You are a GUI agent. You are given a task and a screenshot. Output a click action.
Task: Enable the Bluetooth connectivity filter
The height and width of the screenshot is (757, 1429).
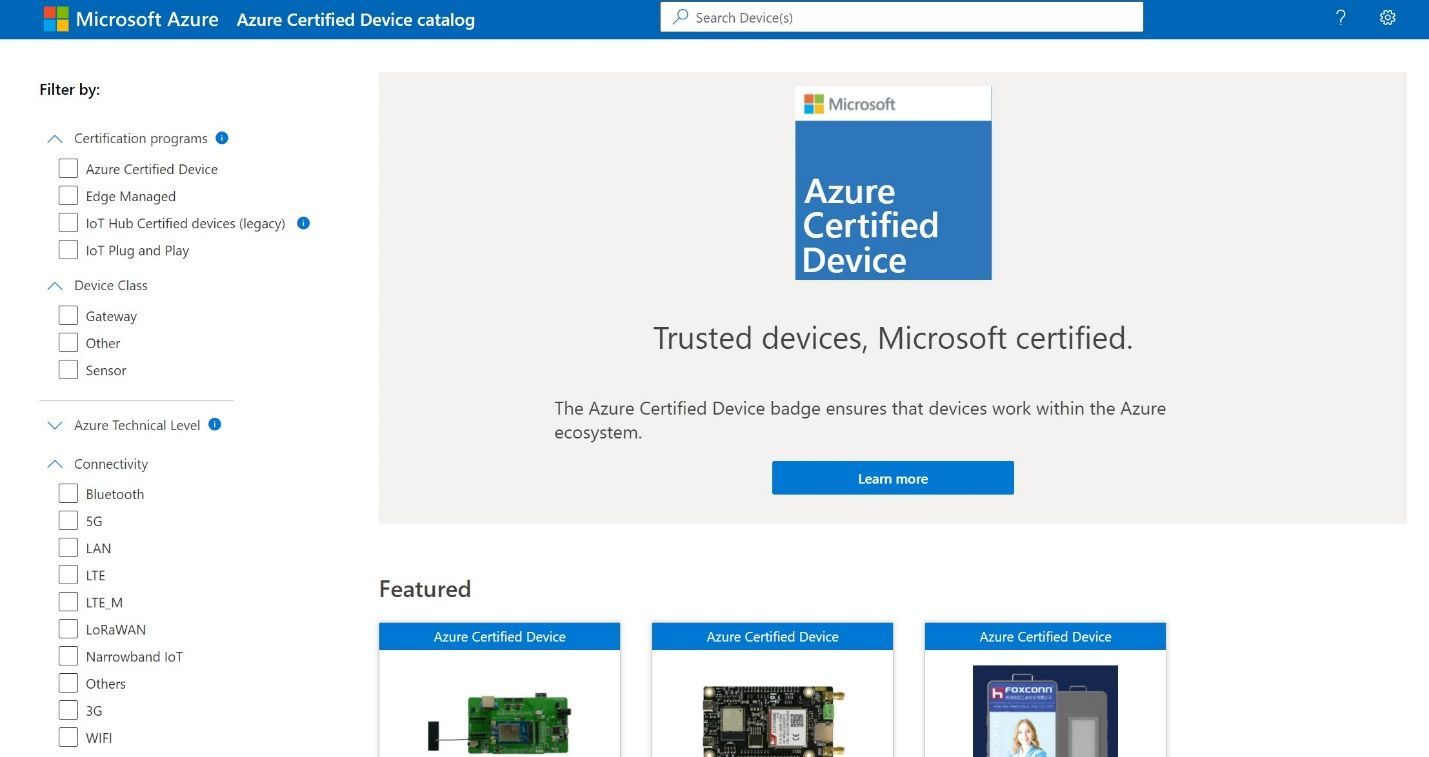68,493
